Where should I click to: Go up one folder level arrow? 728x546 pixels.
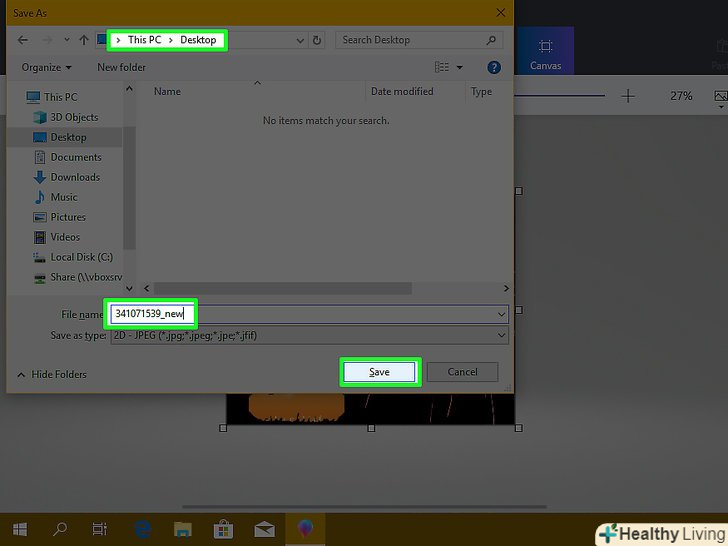pyautogui.click(x=84, y=40)
